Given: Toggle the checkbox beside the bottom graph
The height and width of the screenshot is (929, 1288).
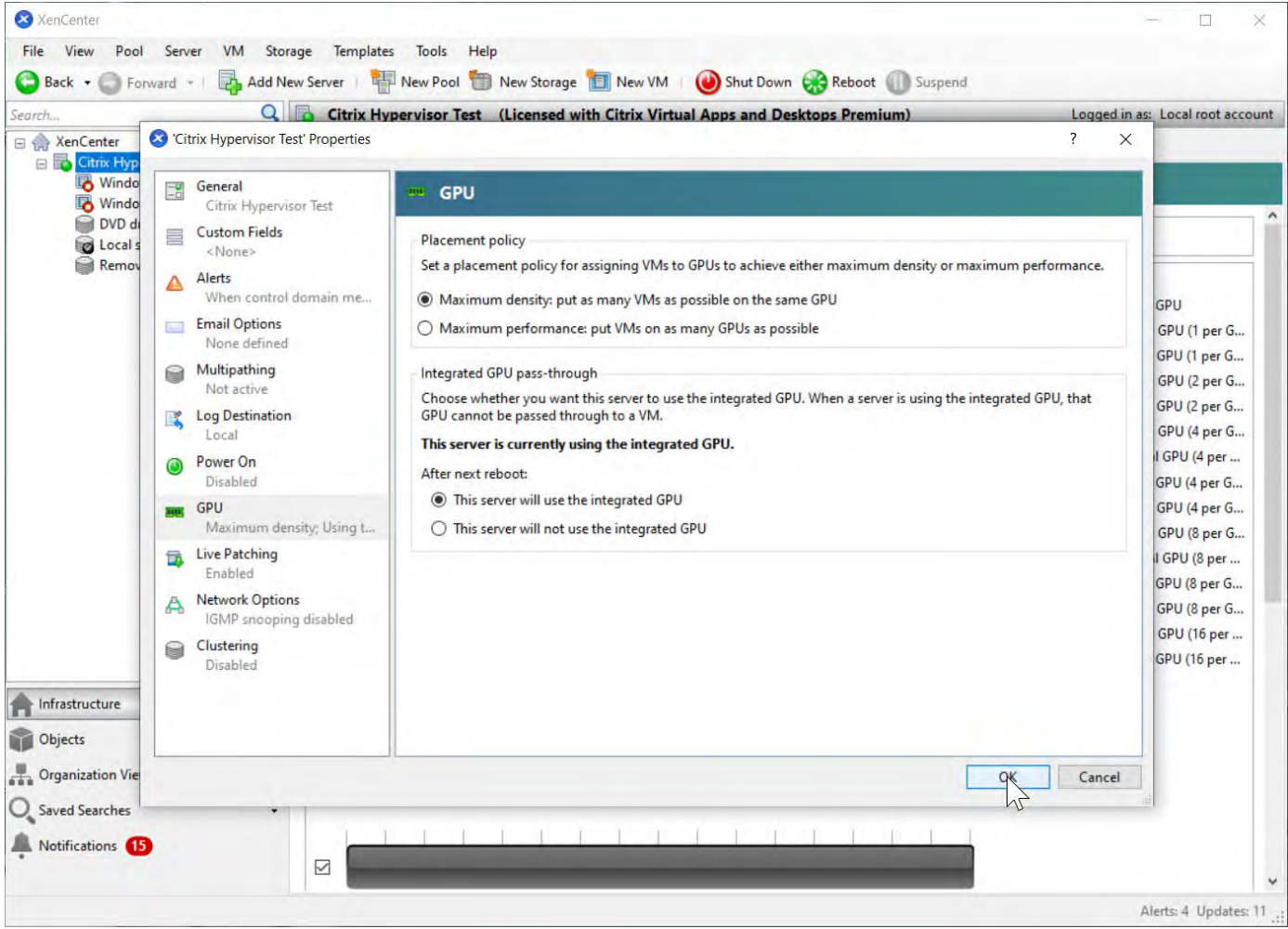Looking at the screenshot, I should [322, 867].
